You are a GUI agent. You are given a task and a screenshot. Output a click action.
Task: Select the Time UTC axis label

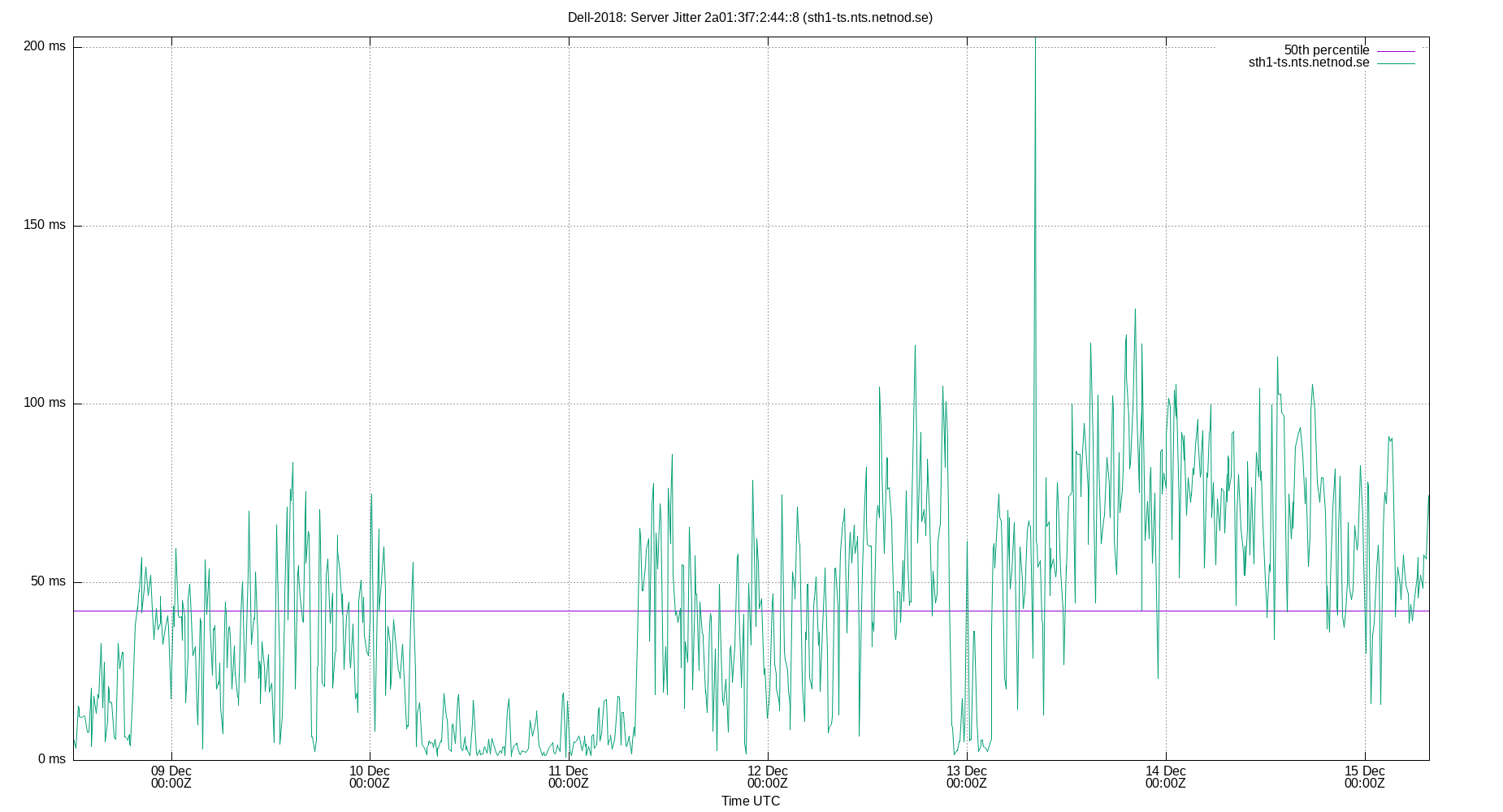749,801
